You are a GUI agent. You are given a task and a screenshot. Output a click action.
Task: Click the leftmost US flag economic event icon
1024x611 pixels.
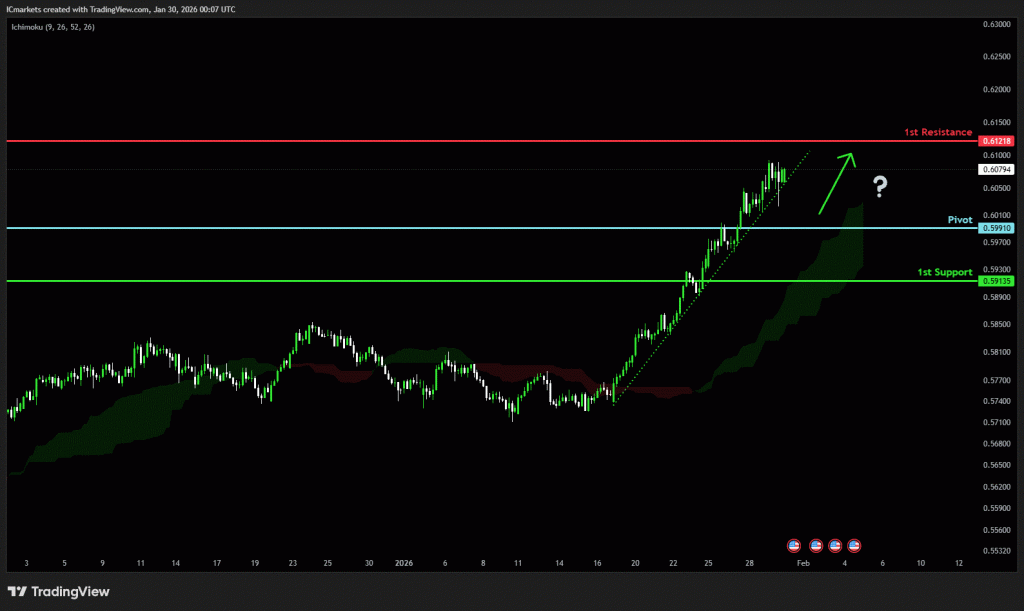point(794,545)
